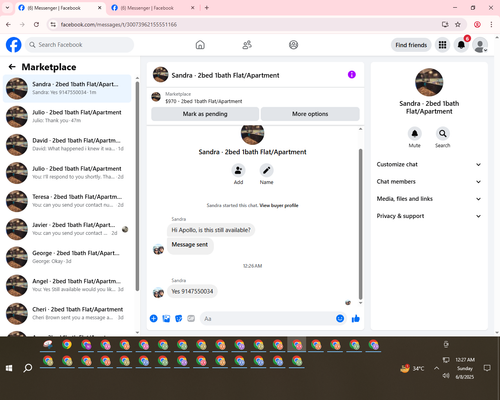Open David's conversation in the list
Viewport: 500px width, 400px height.
click(67, 145)
